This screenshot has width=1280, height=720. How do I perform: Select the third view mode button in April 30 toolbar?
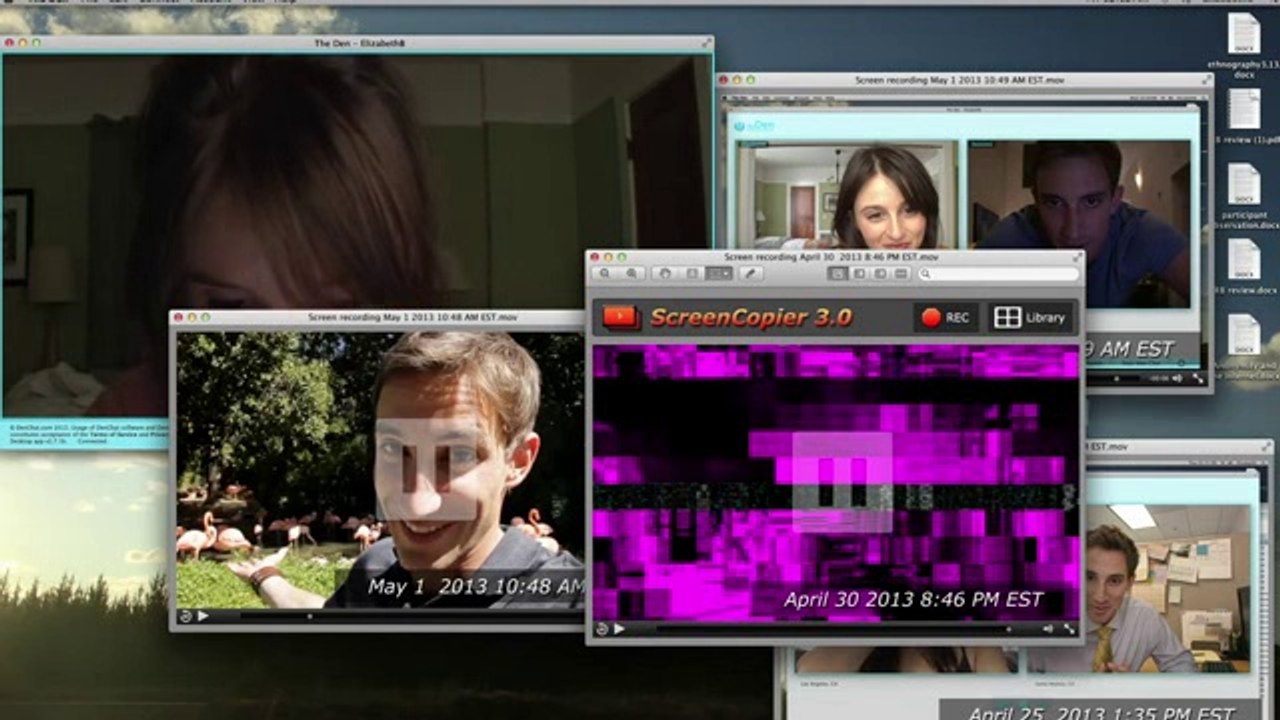(x=880, y=273)
